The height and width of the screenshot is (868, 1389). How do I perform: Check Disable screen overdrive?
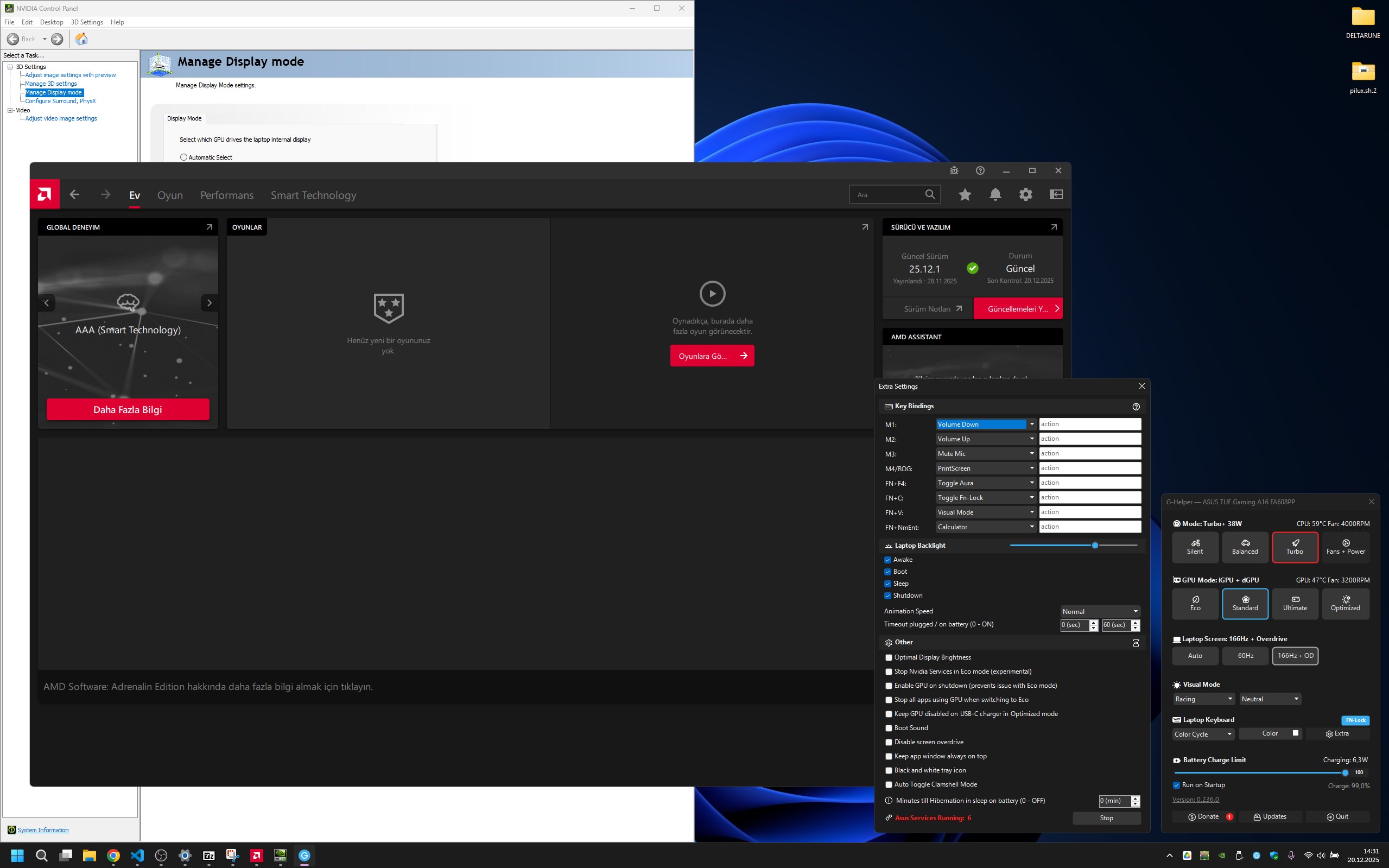tap(889, 742)
